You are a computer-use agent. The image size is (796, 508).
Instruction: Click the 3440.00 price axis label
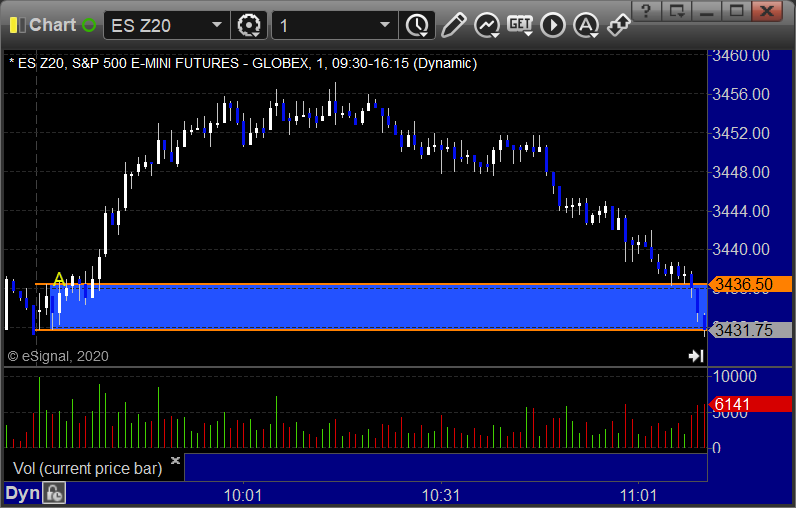[x=741, y=249]
